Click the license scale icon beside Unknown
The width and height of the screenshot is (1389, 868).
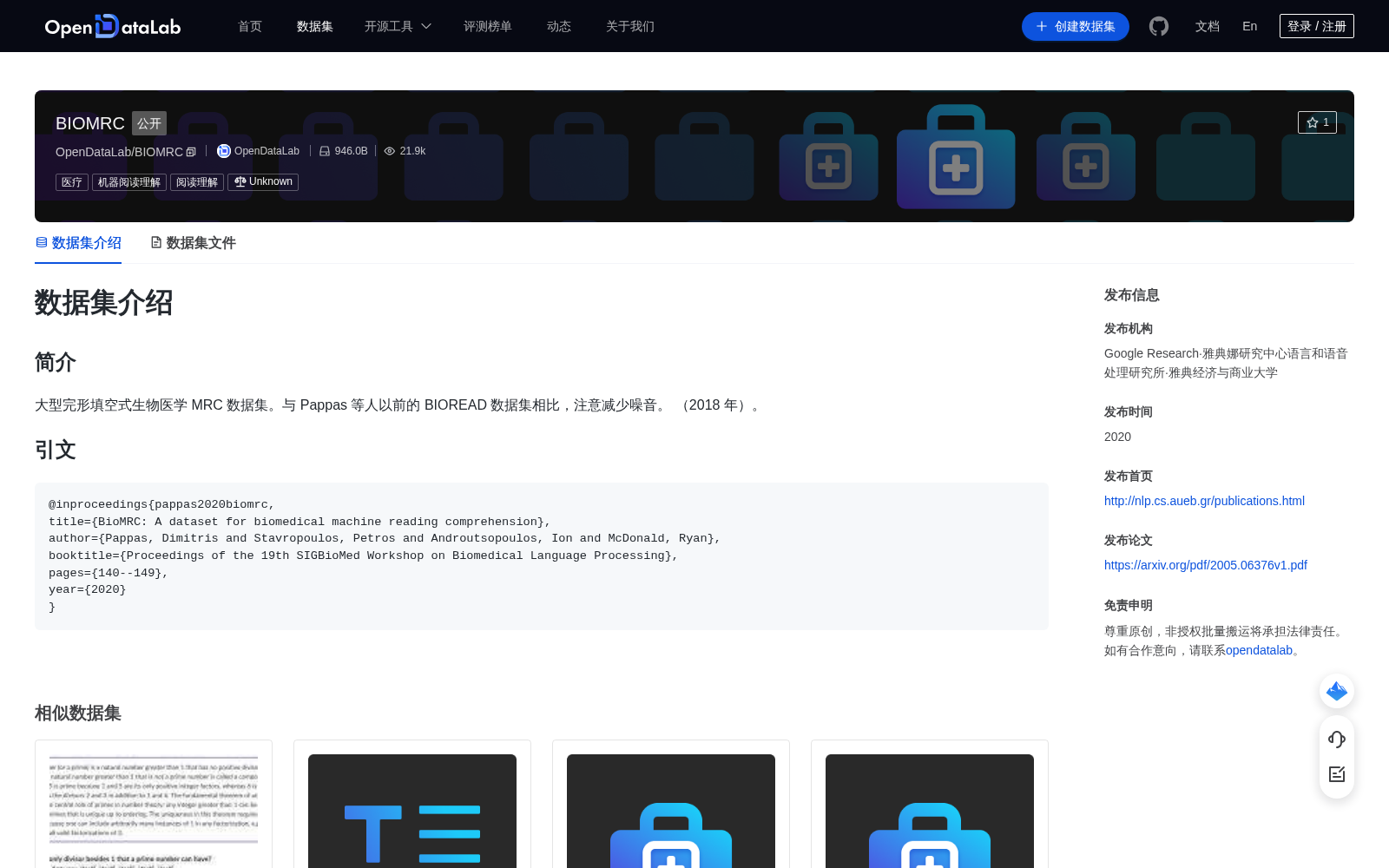(x=240, y=181)
